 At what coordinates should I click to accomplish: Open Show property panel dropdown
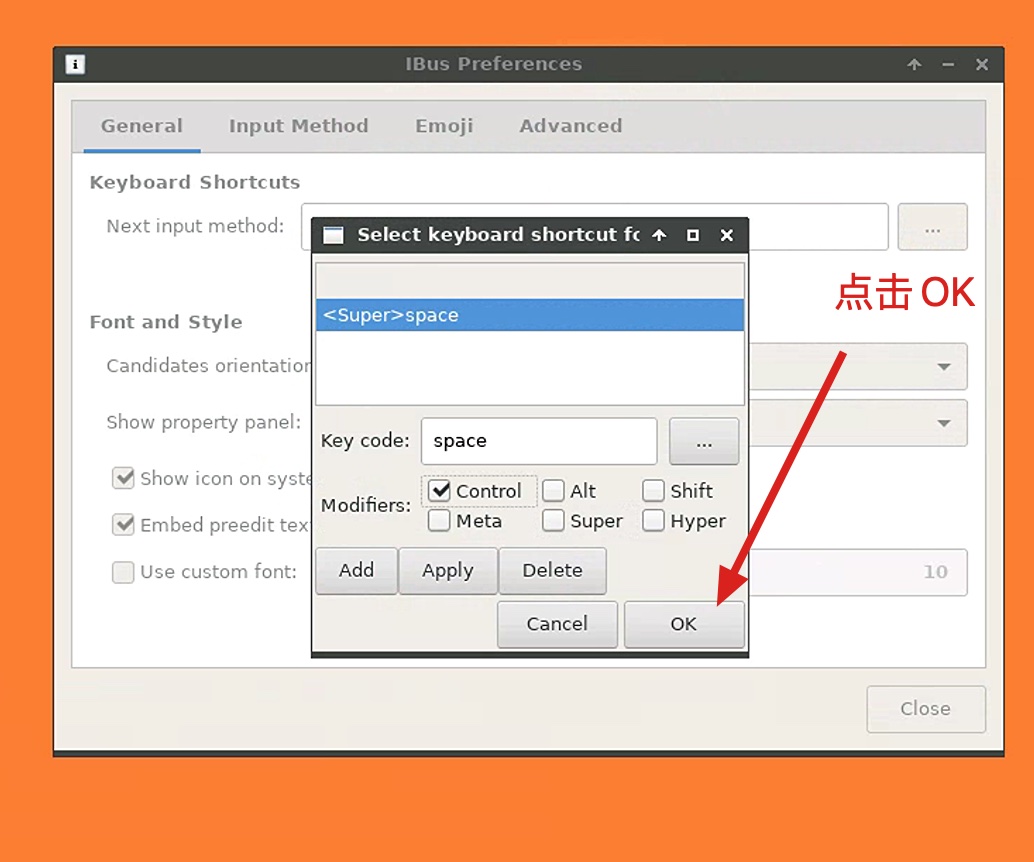coord(858,423)
